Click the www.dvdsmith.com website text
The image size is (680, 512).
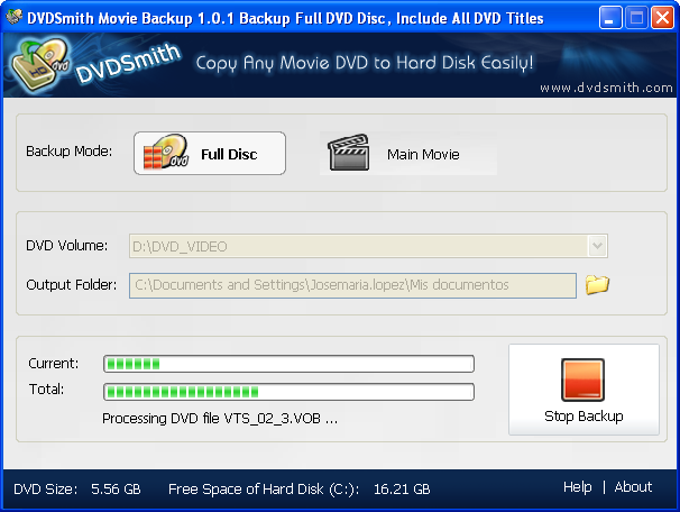(x=606, y=88)
